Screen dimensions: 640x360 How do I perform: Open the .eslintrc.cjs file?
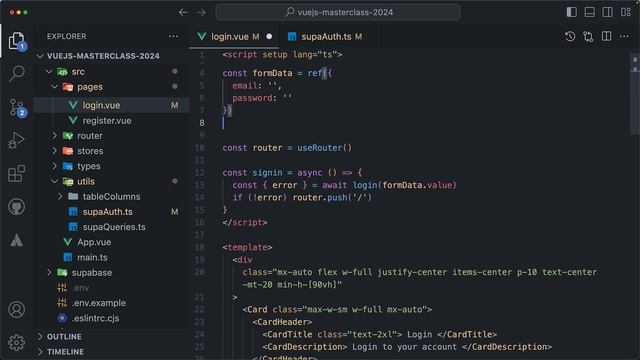(111, 318)
